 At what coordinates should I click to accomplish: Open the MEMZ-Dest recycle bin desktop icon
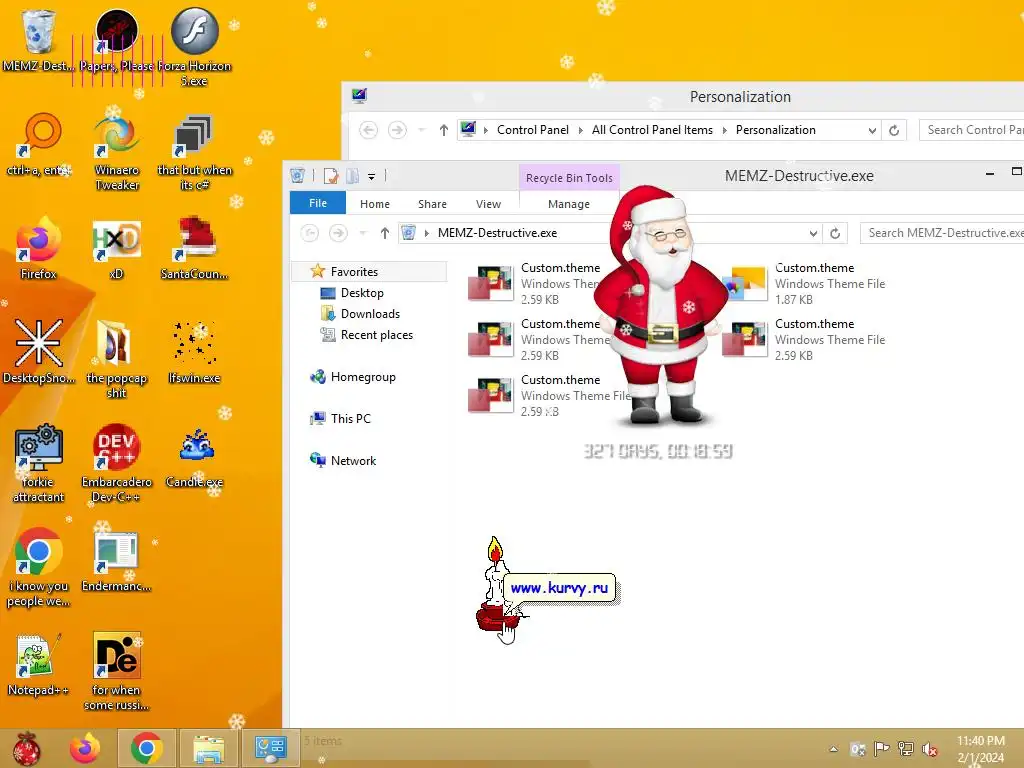pos(38,40)
